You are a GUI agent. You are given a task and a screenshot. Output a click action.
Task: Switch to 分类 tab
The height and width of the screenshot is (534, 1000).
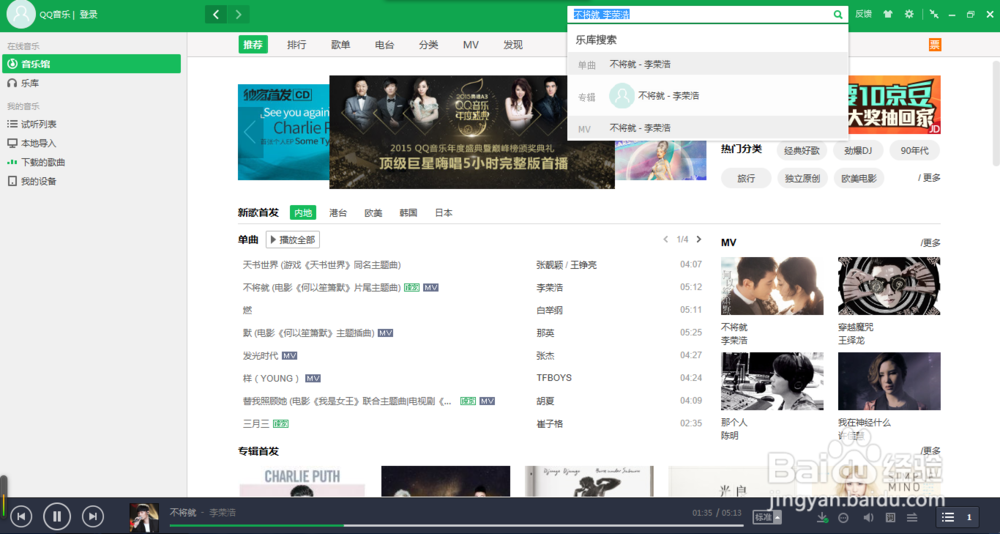(429, 45)
